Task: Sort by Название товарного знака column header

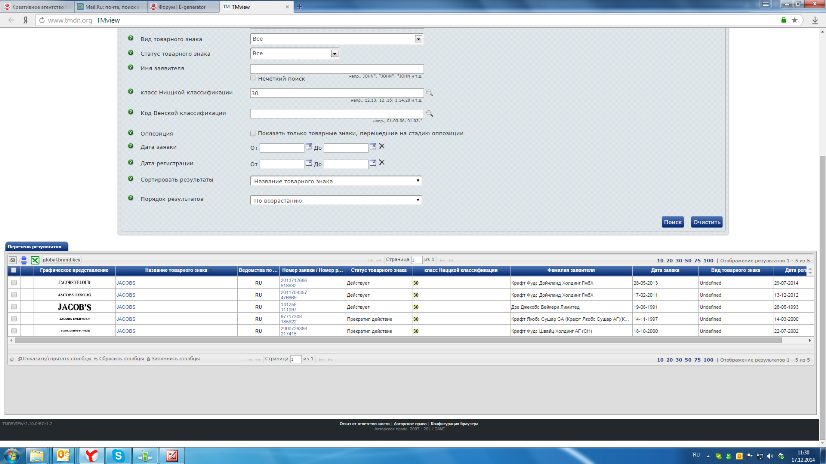Action: tap(176, 271)
